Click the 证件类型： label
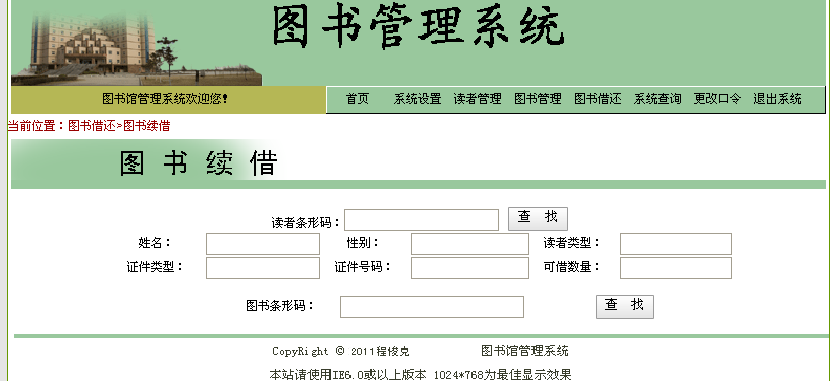 click(x=155, y=267)
